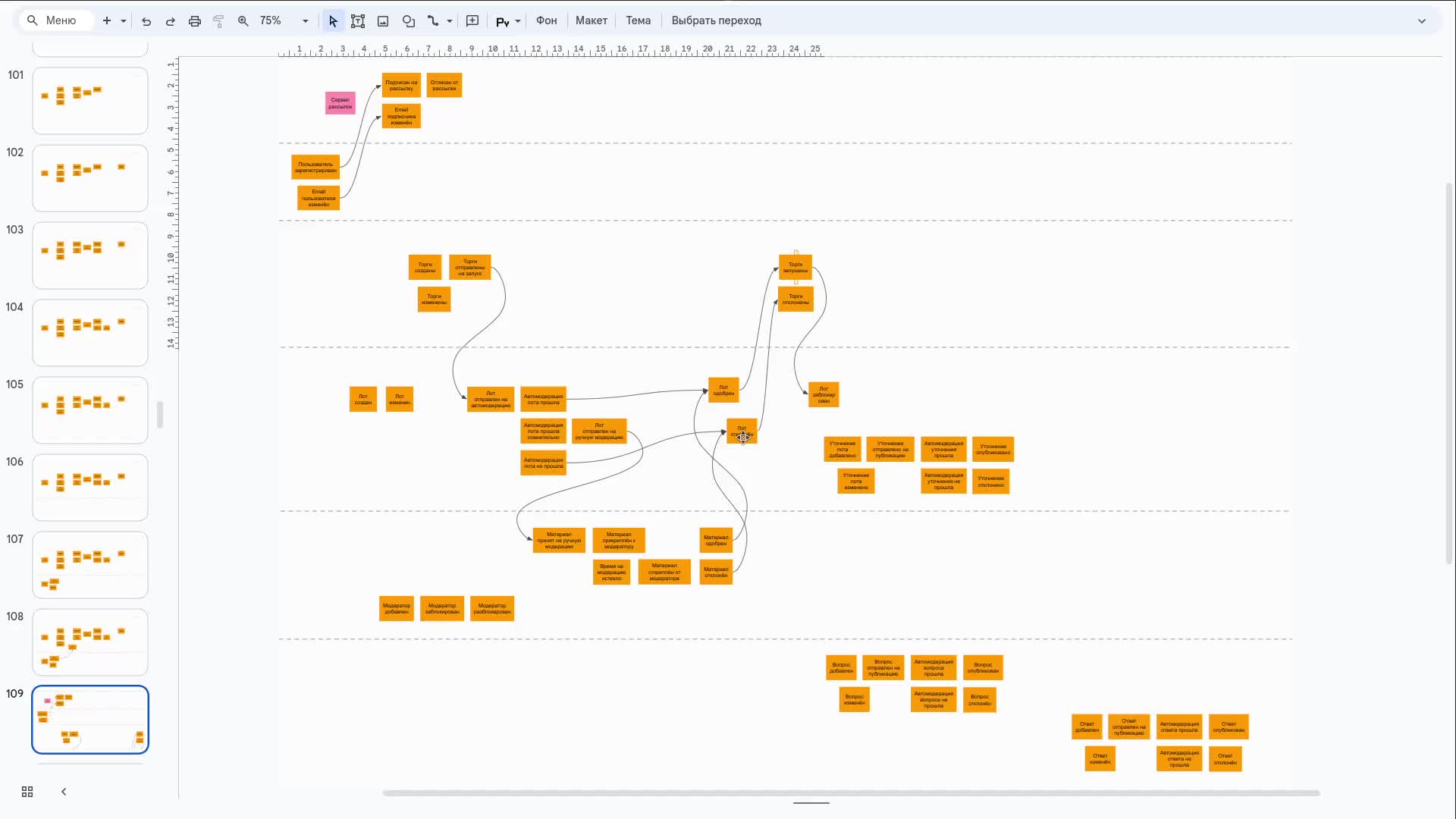Toggle the grid view icon
Screen dimensions: 1456x819
pos(27,792)
